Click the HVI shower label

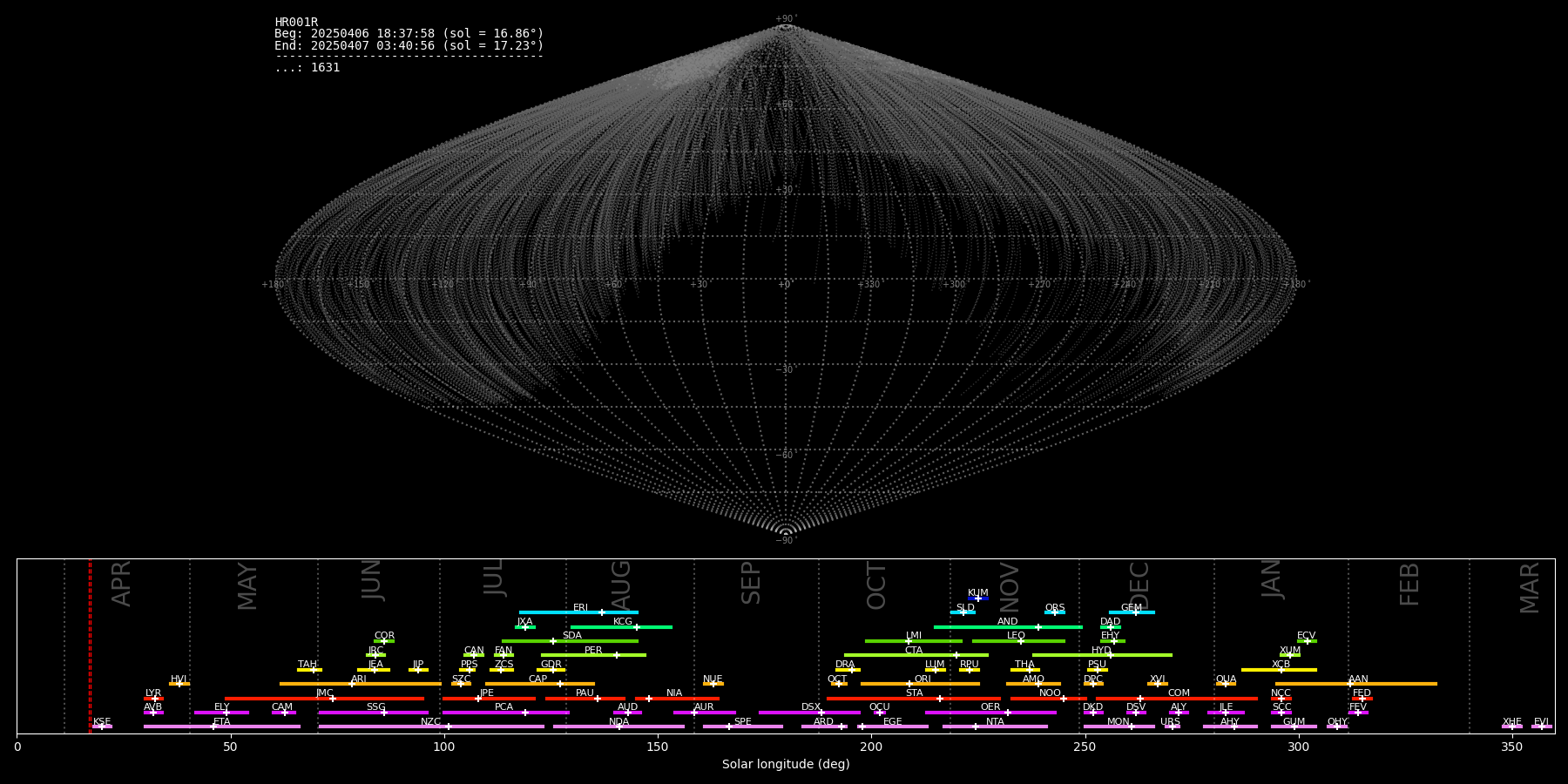tap(179, 679)
